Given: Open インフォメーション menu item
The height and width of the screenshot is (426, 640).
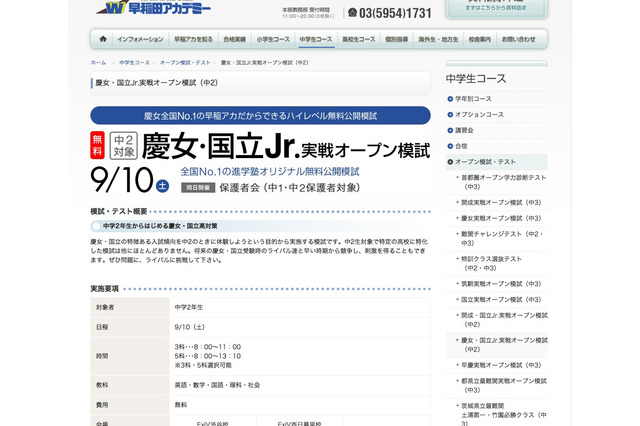Looking at the screenshot, I should click(140, 40).
